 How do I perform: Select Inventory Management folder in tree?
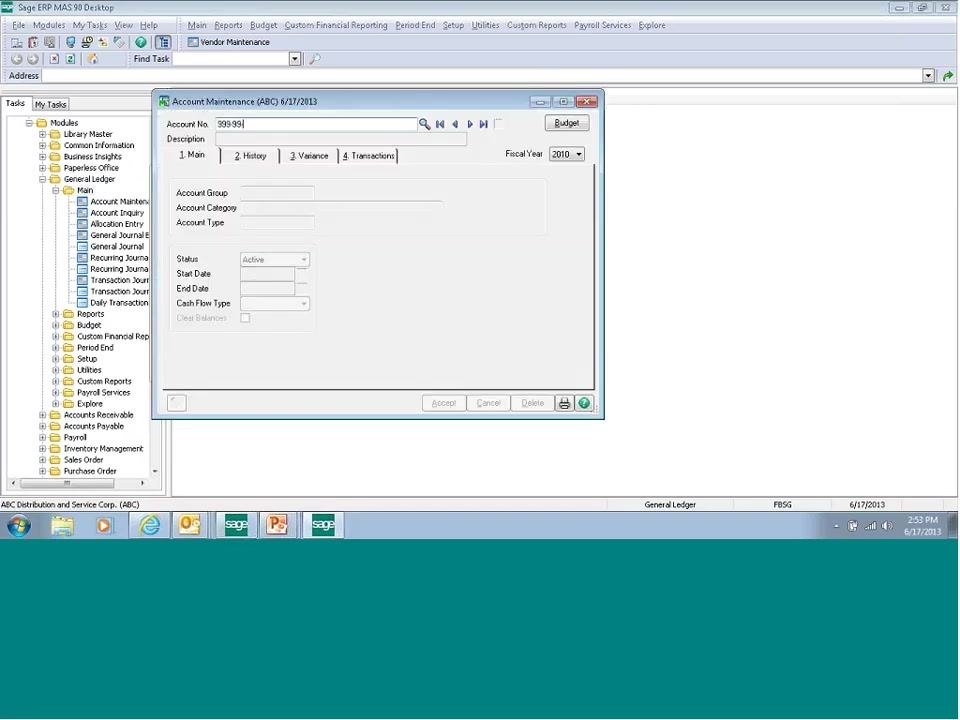coord(103,449)
